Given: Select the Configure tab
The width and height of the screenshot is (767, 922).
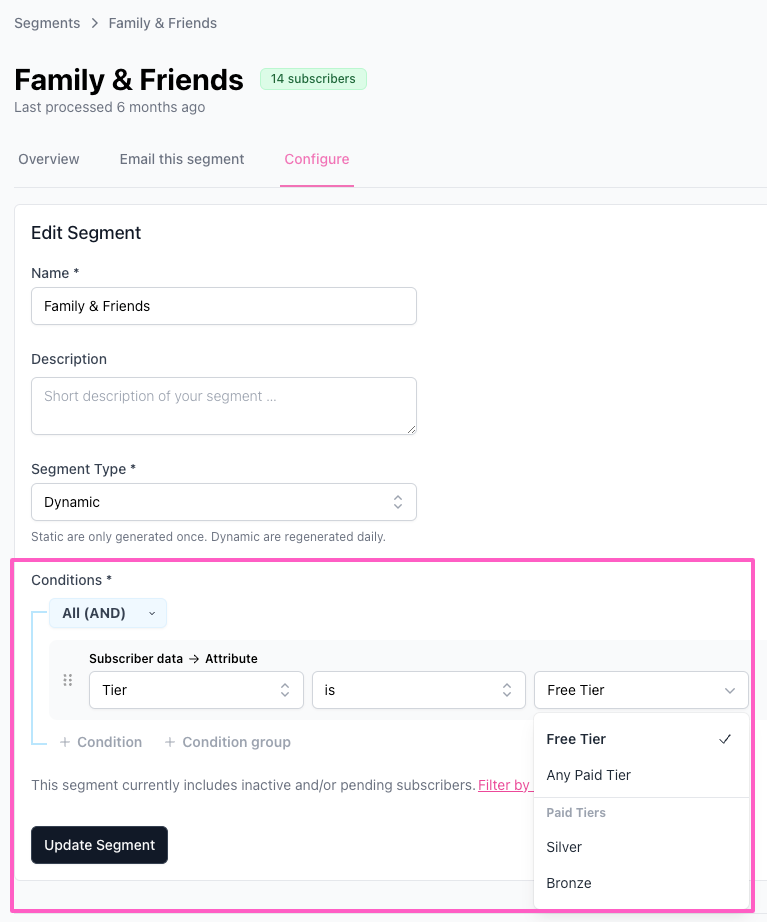Looking at the screenshot, I should click(x=317, y=159).
